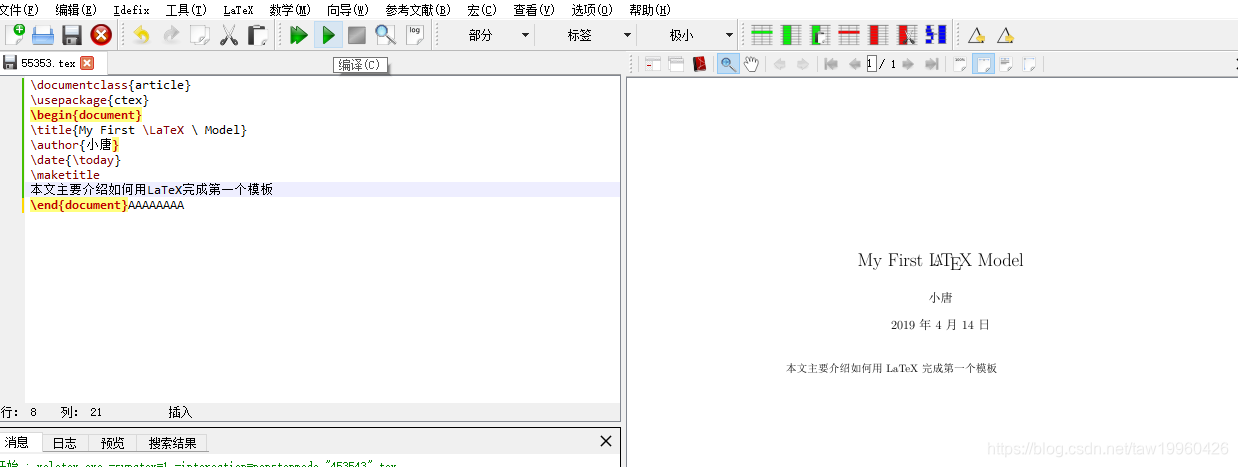The image size is (1238, 467).
Task: Paste from clipboard icon
Action: tap(258, 35)
